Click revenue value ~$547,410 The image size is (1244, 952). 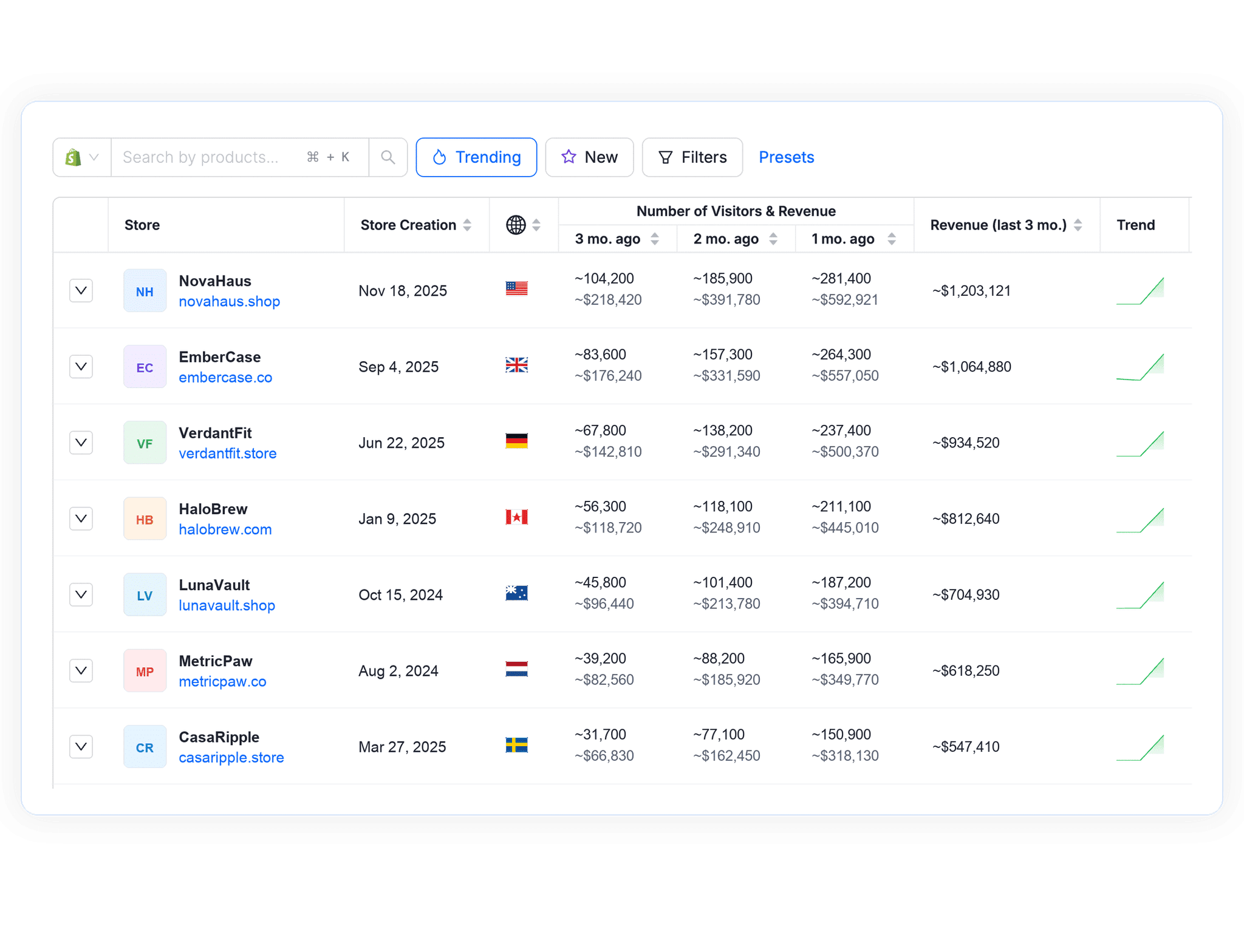pyautogui.click(x=966, y=747)
